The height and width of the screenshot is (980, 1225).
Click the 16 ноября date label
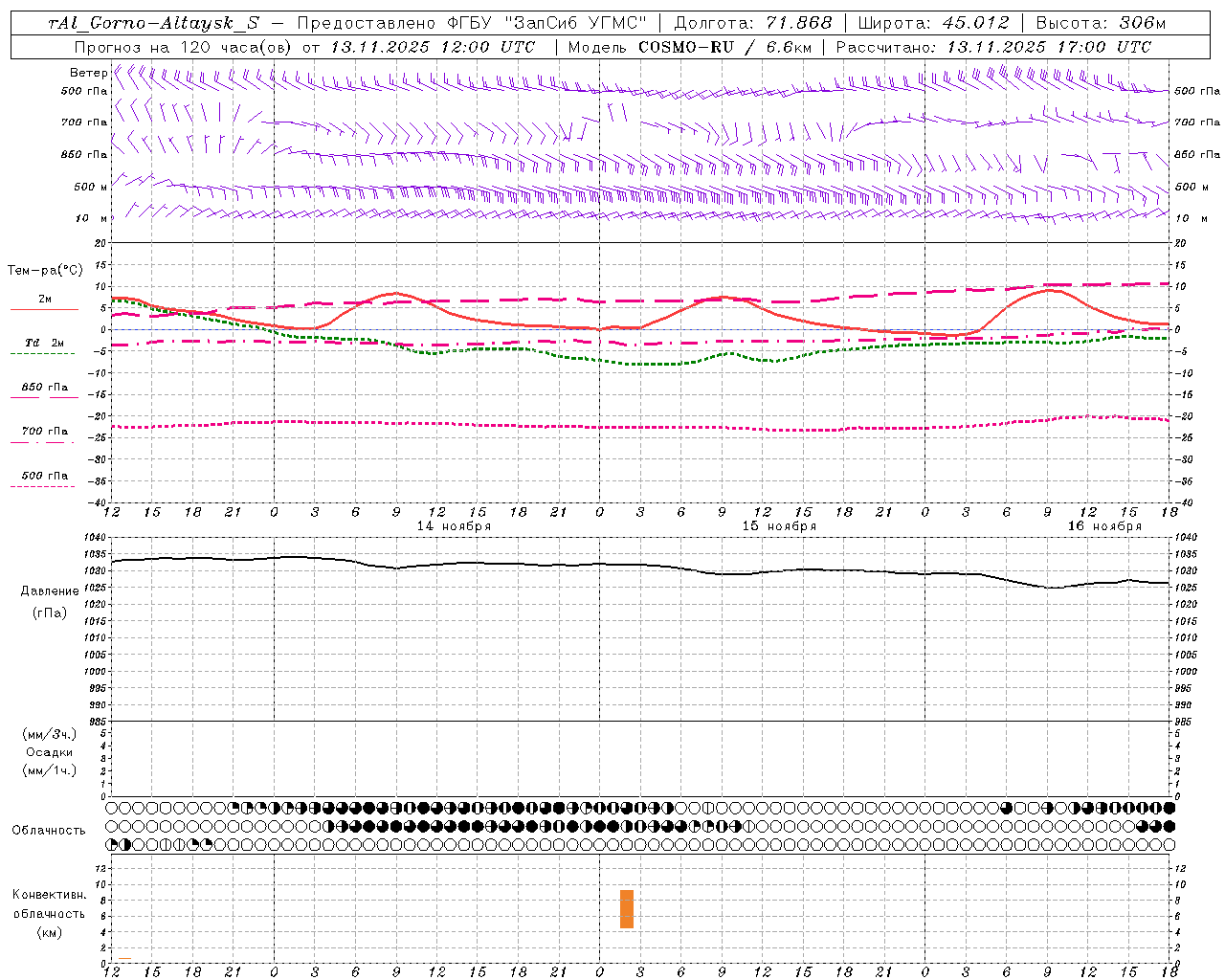click(1104, 526)
